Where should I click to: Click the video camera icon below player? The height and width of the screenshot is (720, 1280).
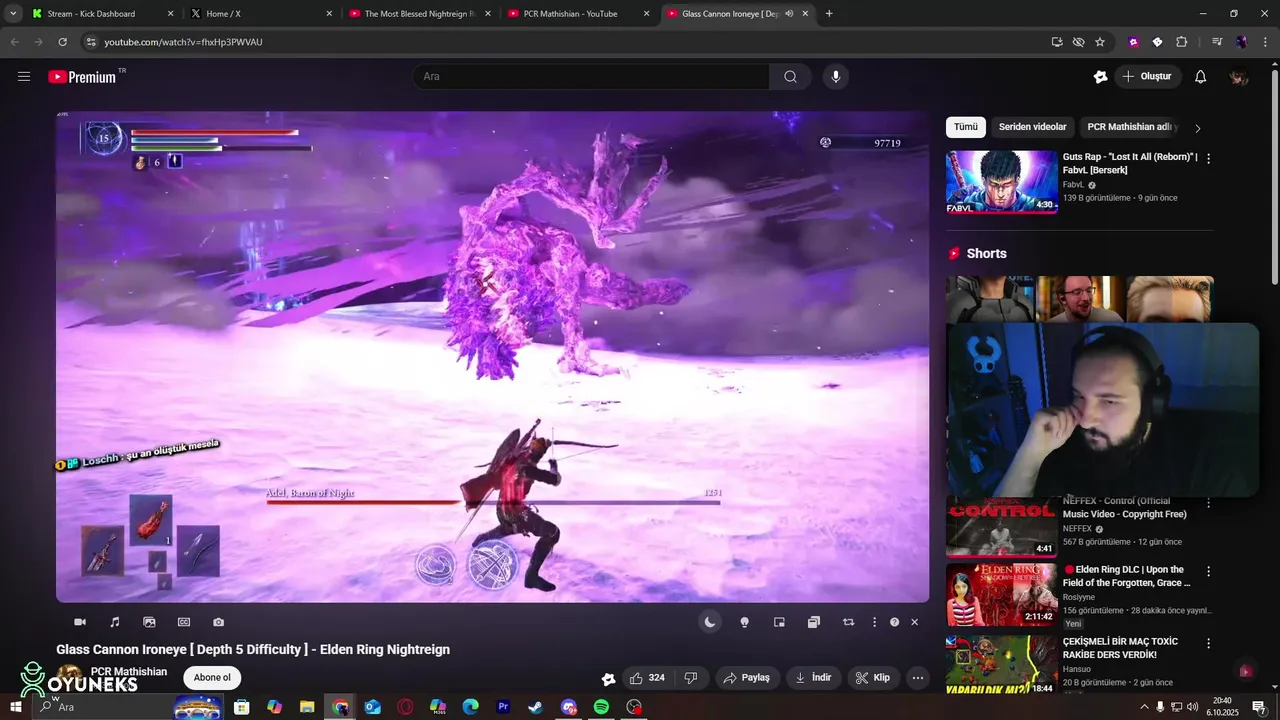coord(80,622)
